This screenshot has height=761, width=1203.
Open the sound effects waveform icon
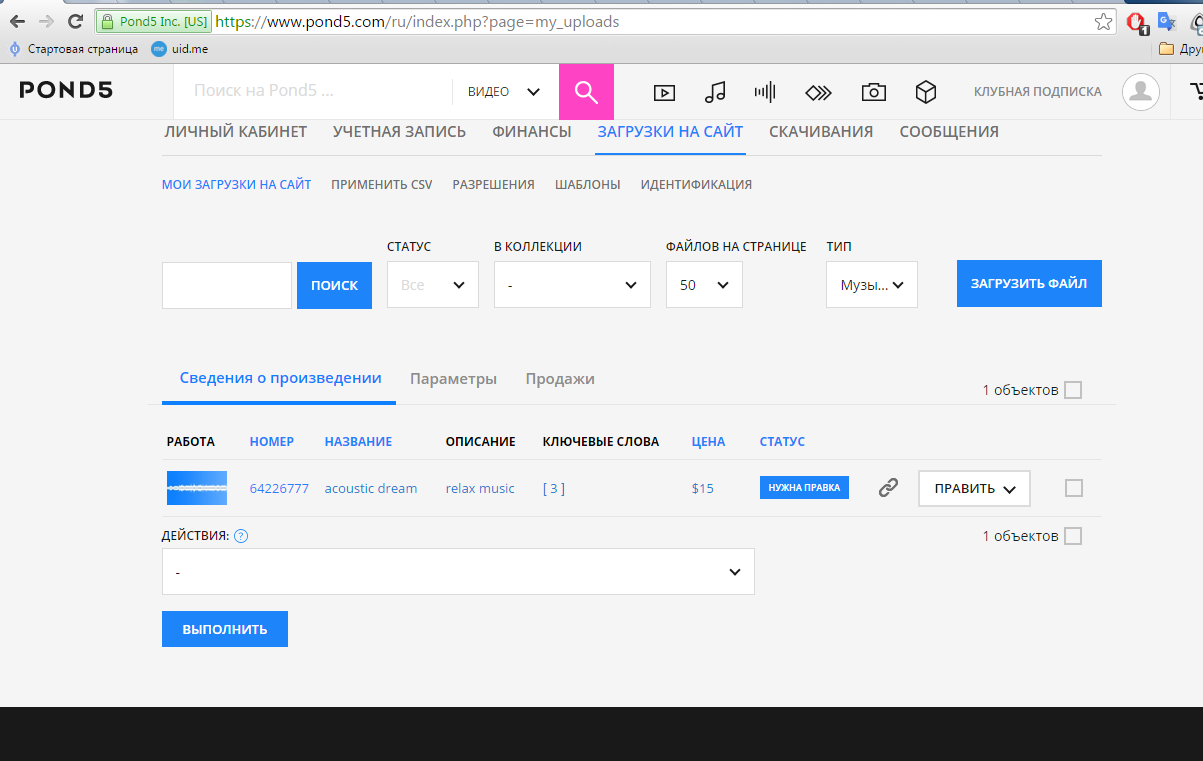pyautogui.click(x=765, y=93)
